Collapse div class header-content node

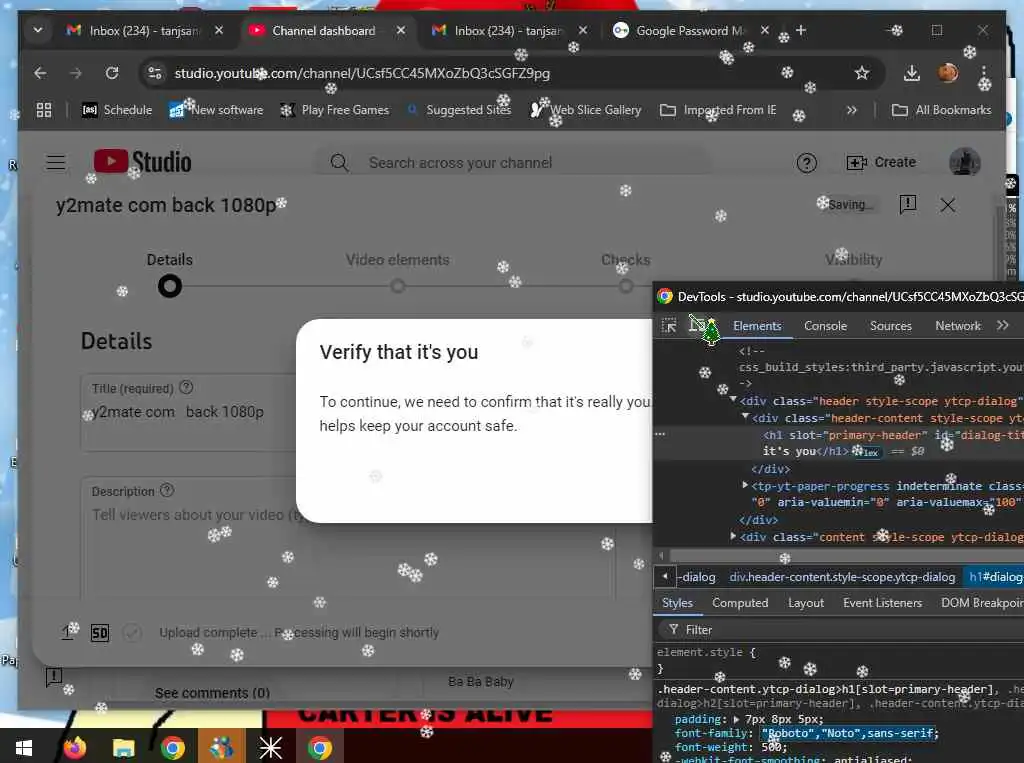[x=745, y=416]
